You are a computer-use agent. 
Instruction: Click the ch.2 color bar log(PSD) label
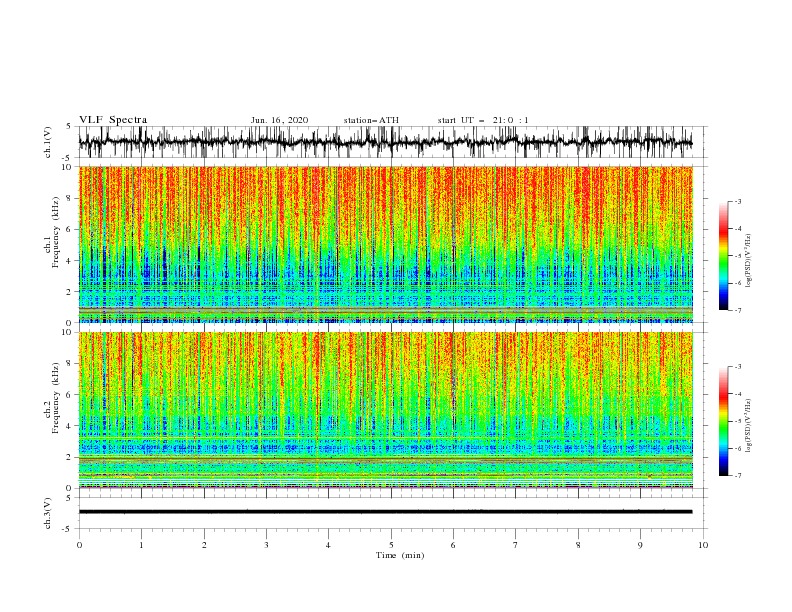[748, 425]
